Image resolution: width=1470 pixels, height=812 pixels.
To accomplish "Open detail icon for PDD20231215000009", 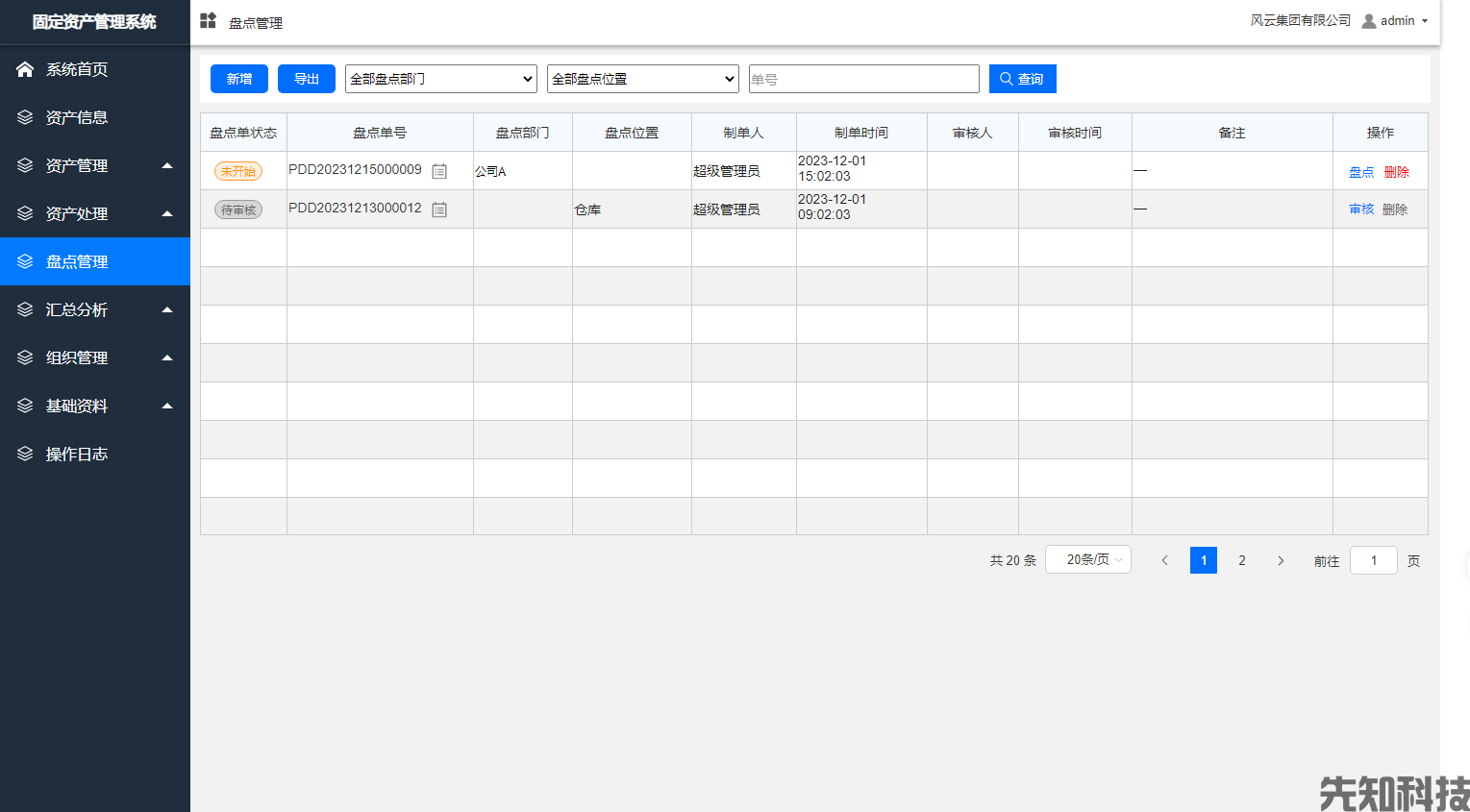I will tap(439, 171).
